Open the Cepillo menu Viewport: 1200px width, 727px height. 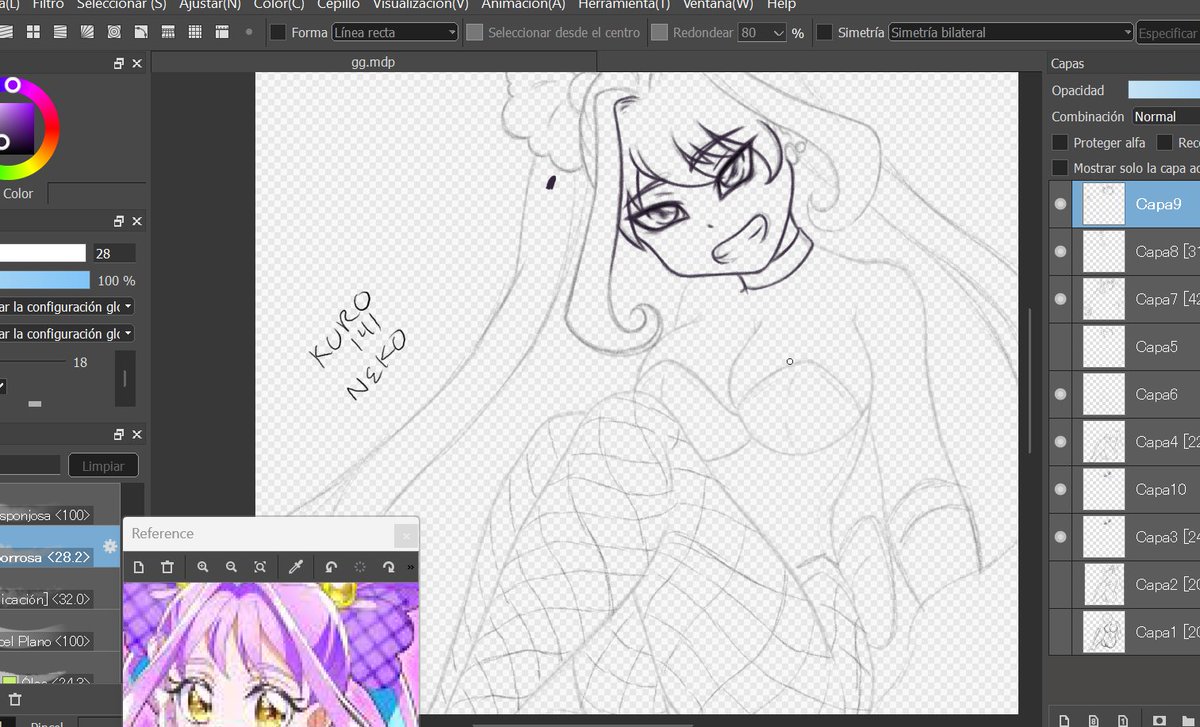coord(338,5)
